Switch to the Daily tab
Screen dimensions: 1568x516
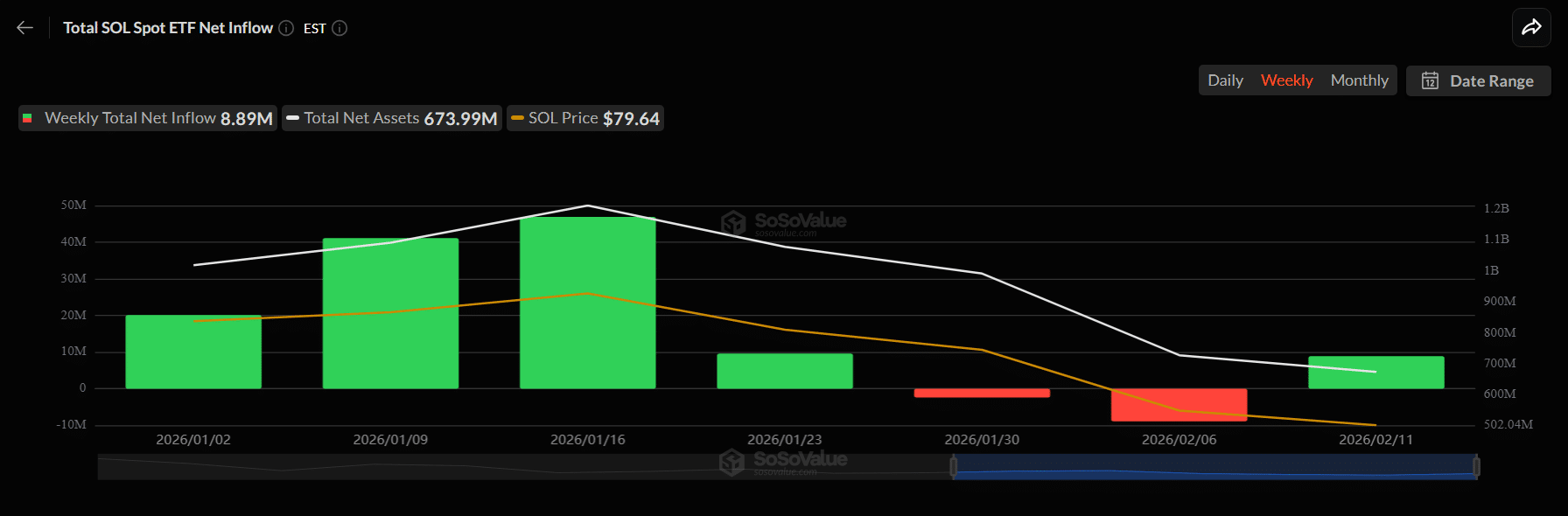click(x=1225, y=80)
